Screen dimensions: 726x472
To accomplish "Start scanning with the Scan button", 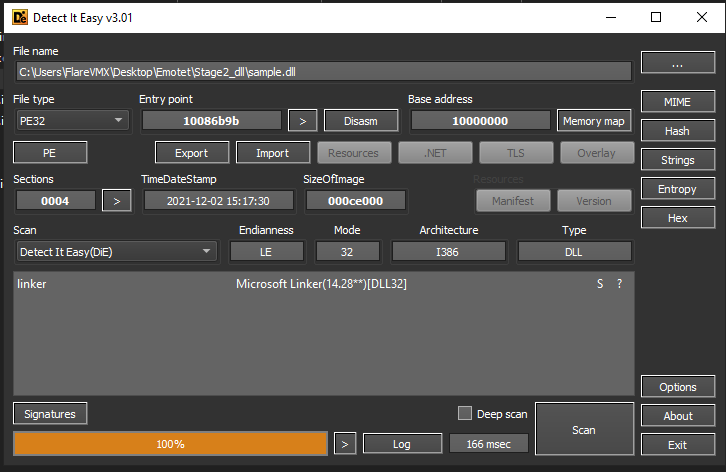I will tap(584, 429).
